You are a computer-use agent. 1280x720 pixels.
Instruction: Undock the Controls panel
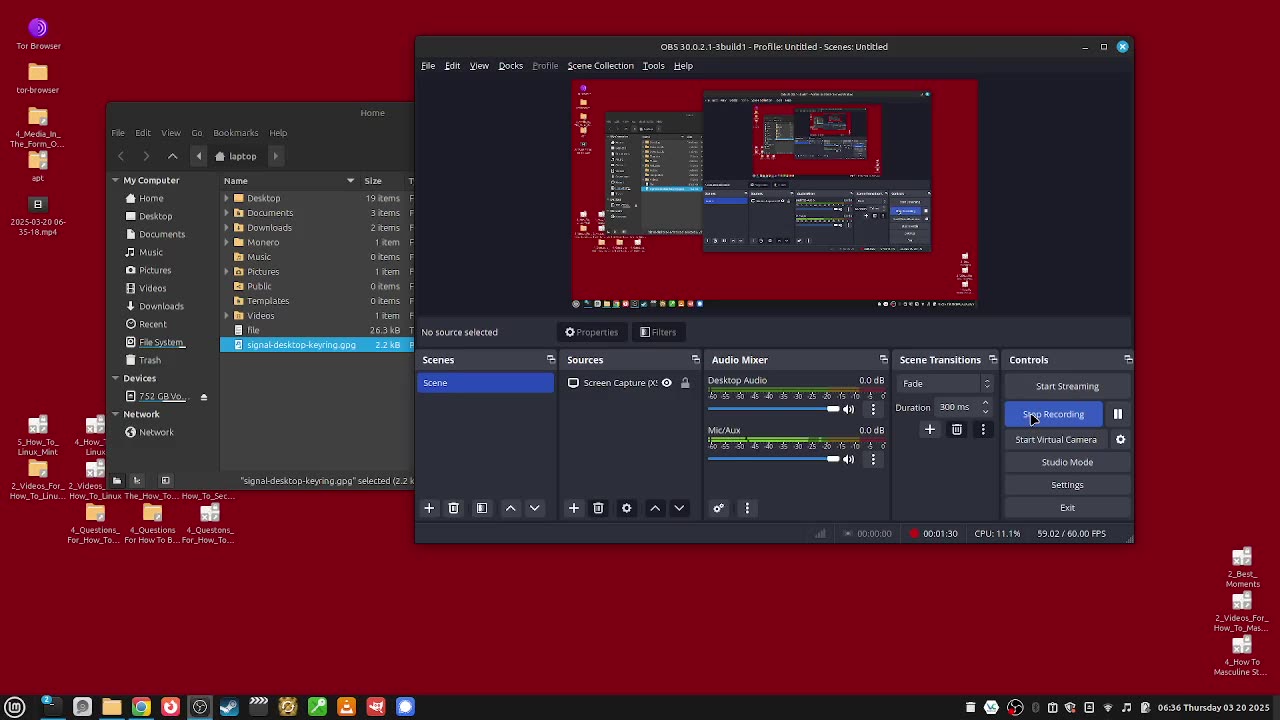tap(1128, 360)
